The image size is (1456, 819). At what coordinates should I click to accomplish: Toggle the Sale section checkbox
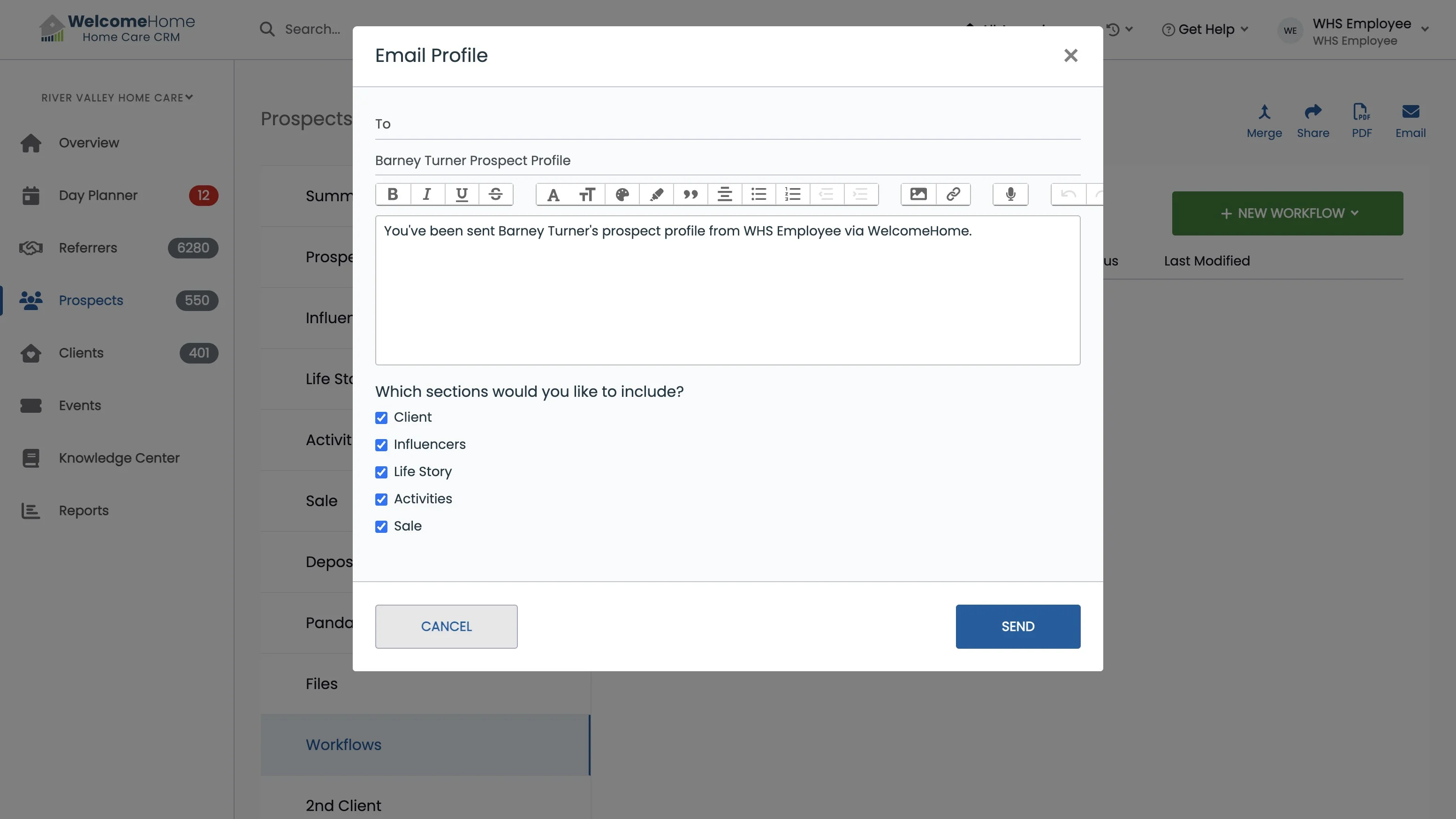pyautogui.click(x=381, y=527)
